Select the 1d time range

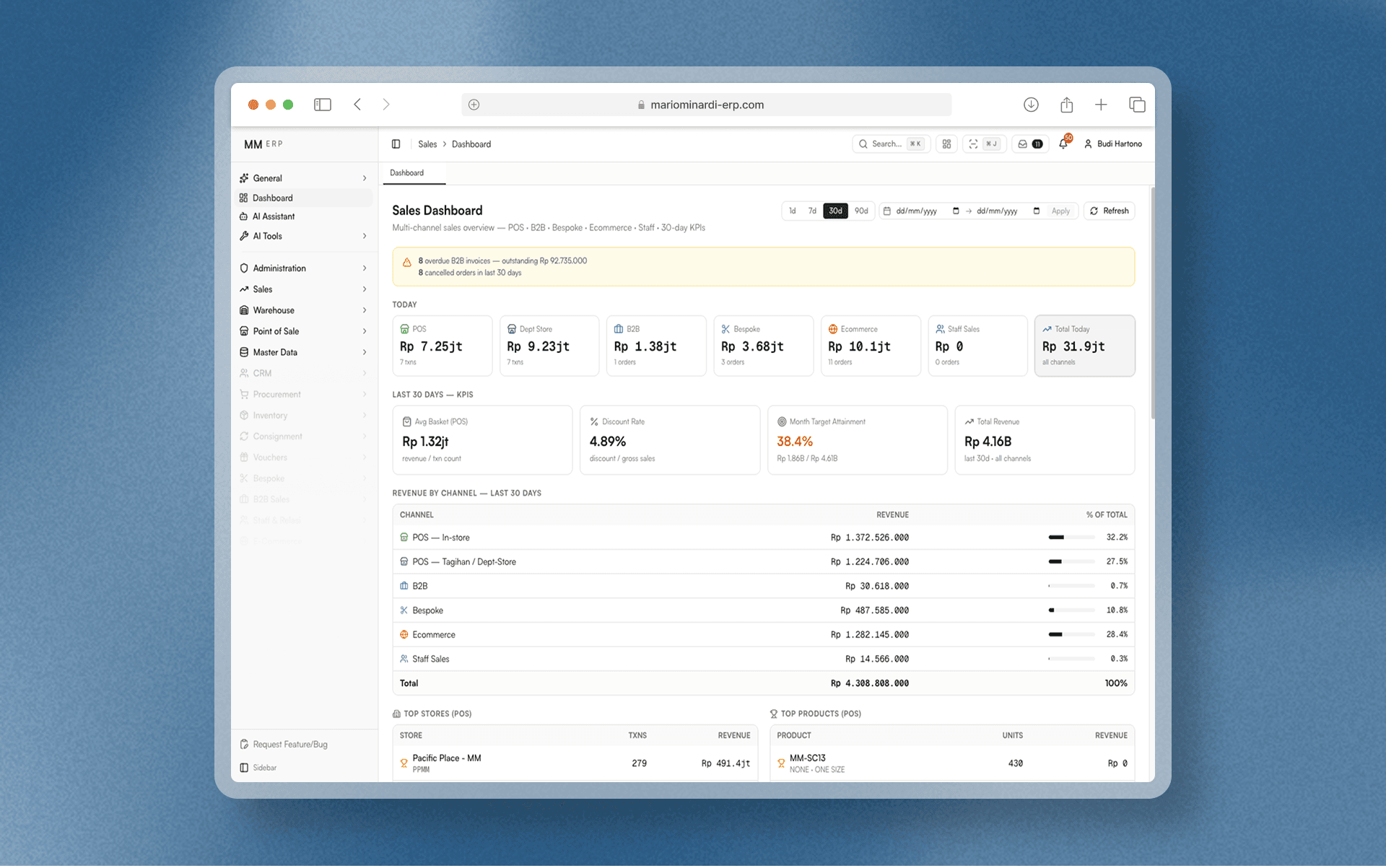(x=792, y=211)
